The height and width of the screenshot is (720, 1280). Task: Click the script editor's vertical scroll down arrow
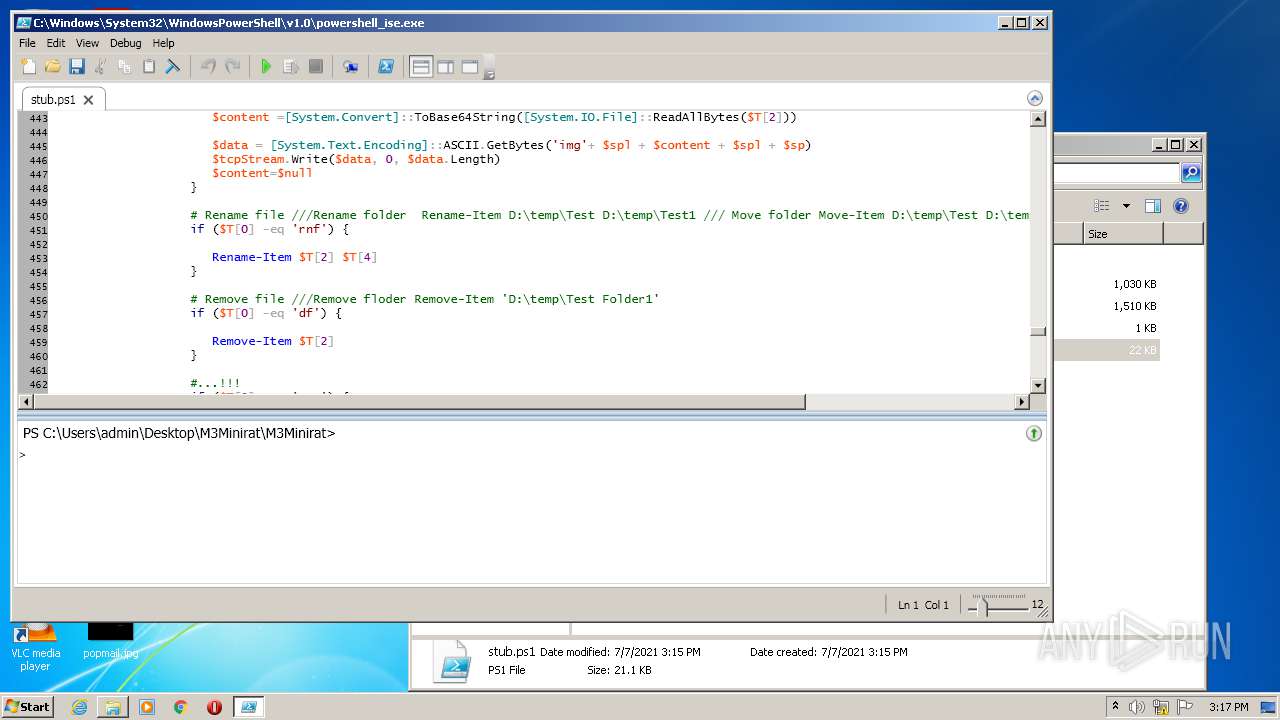[x=1038, y=386]
